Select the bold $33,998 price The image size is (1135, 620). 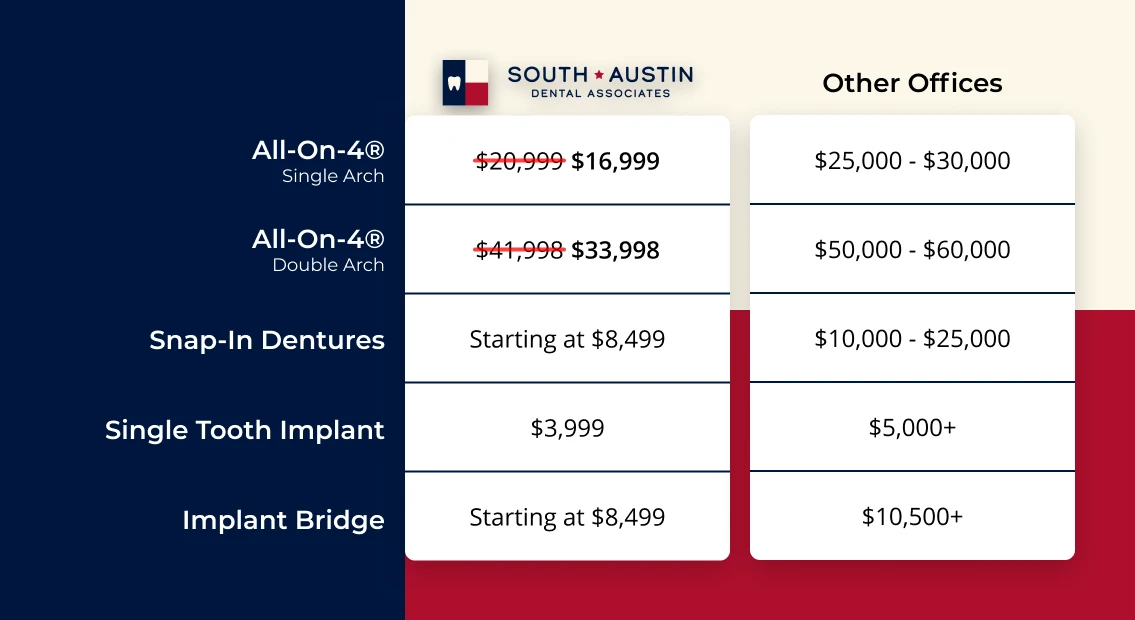point(615,250)
